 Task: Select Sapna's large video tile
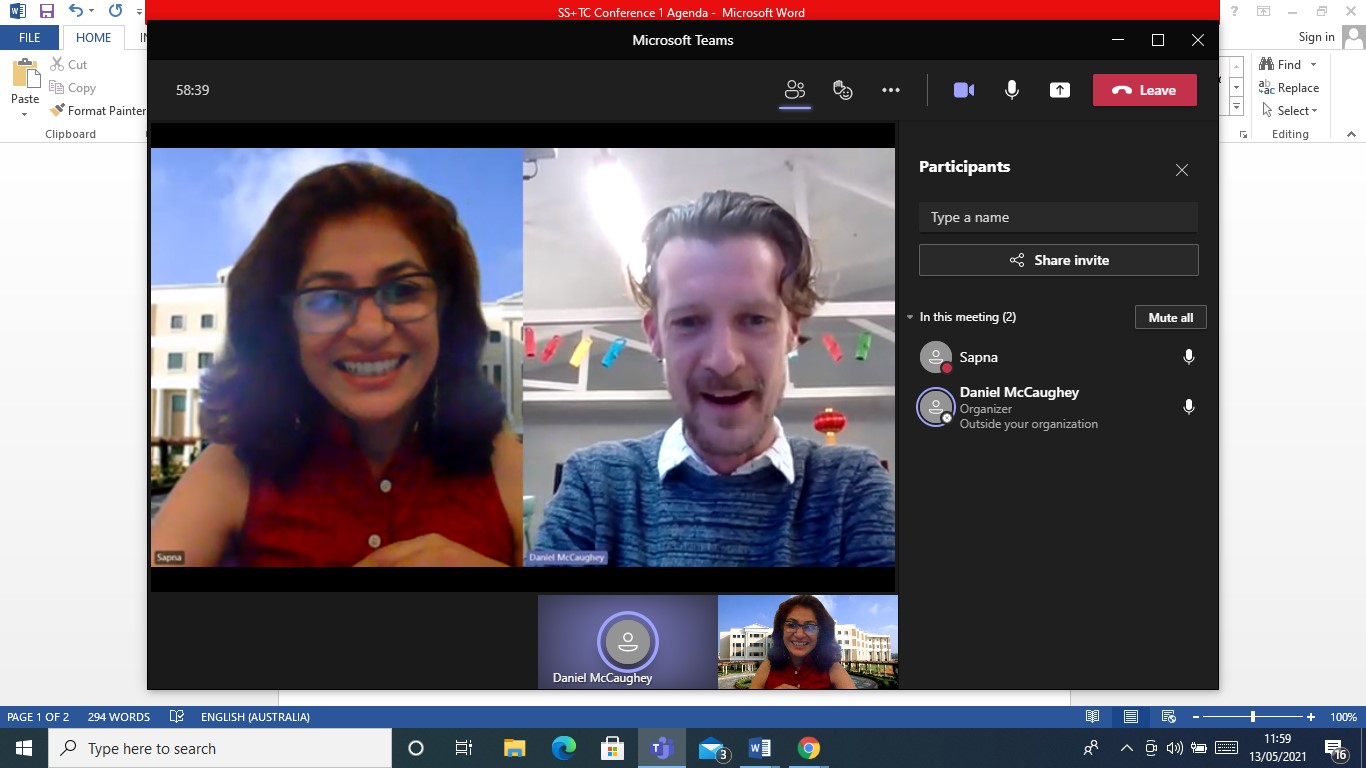click(x=337, y=358)
